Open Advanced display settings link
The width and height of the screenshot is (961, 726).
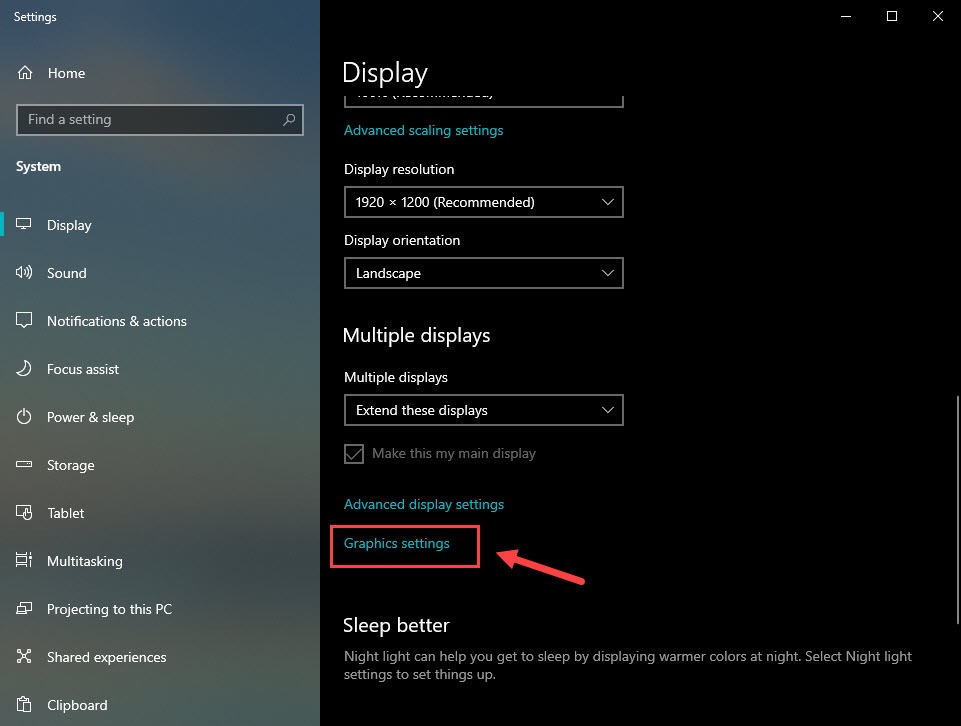[424, 504]
